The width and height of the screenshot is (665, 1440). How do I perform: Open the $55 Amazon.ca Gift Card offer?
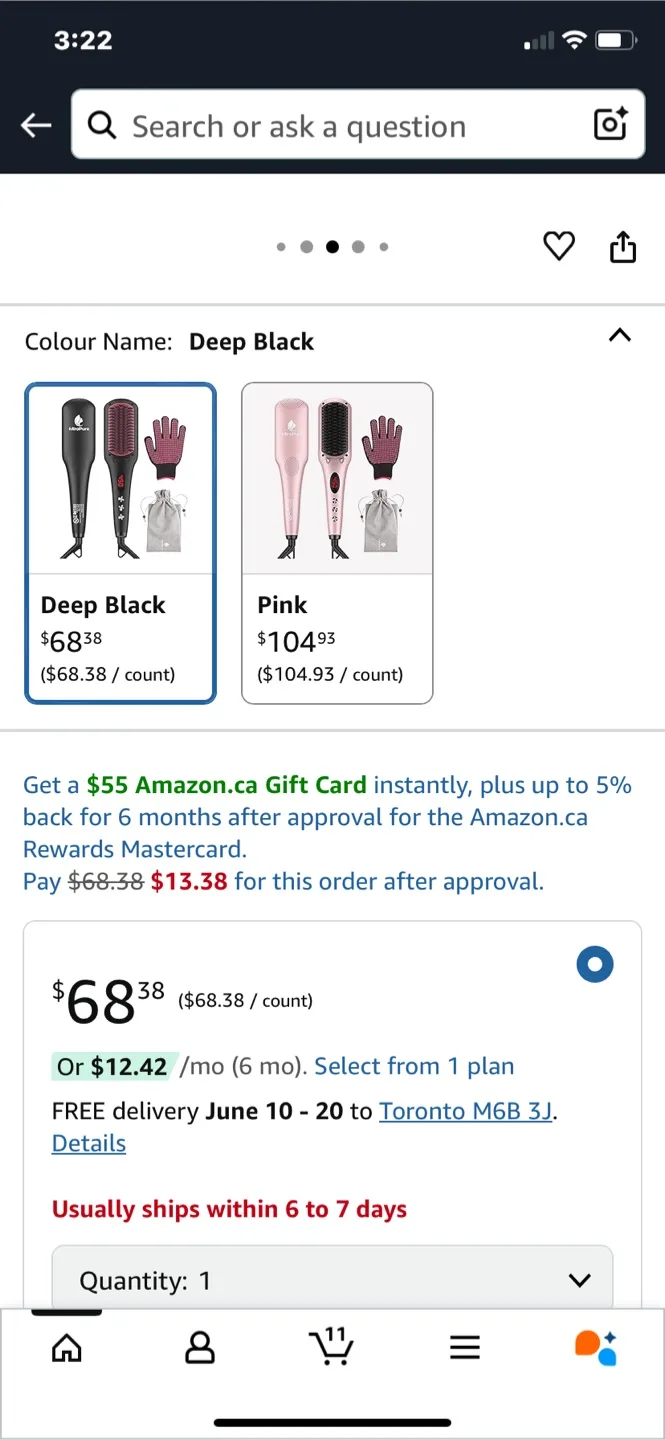[x=226, y=785]
